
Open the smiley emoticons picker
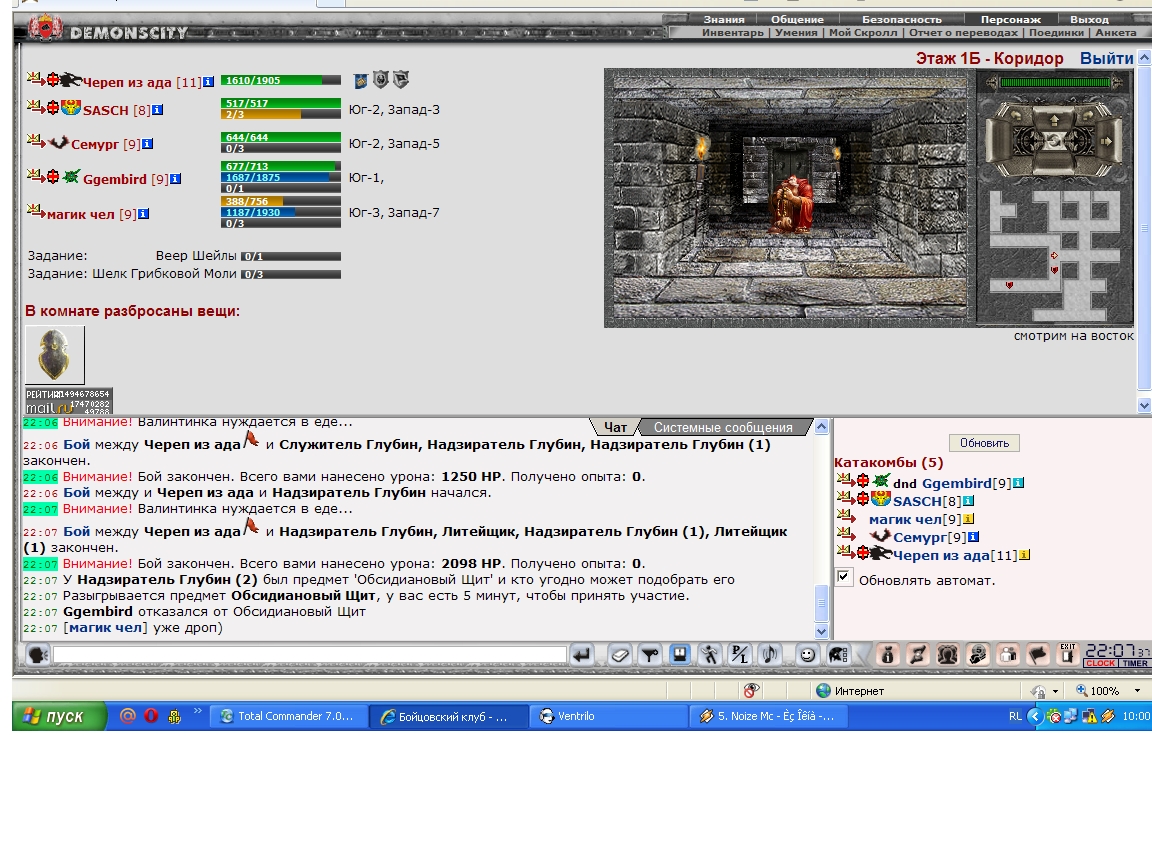pyautogui.click(x=807, y=654)
